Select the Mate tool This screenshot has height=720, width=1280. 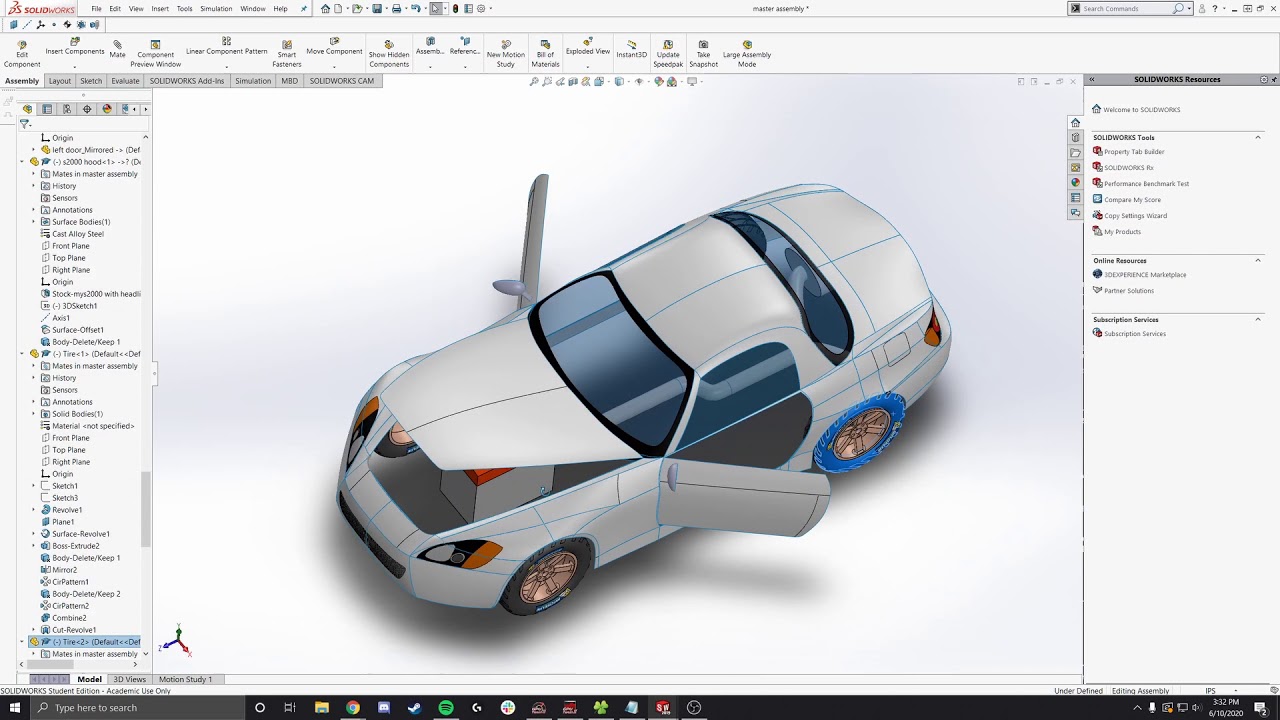click(x=117, y=50)
